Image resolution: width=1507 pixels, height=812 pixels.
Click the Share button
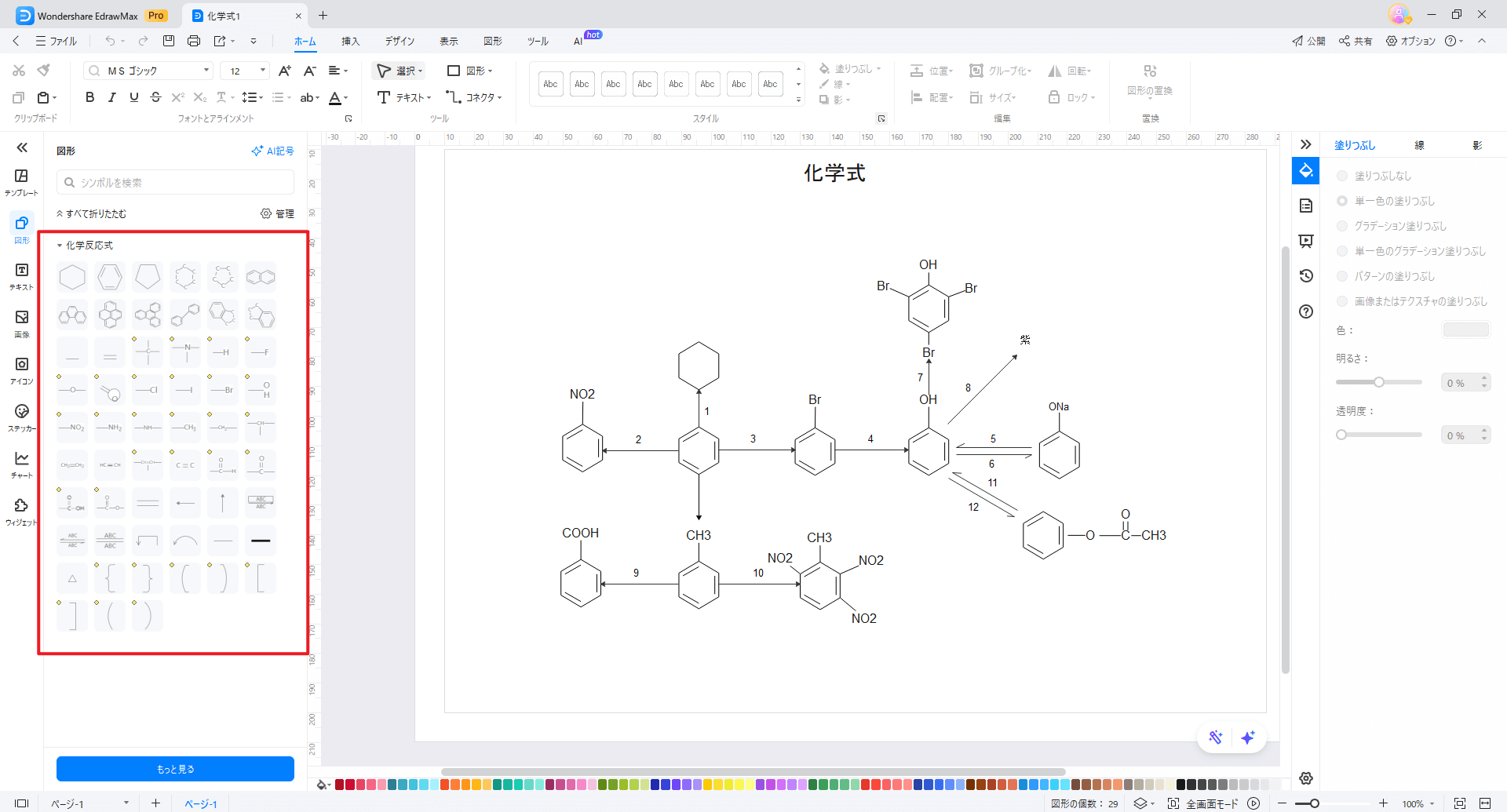coord(1356,41)
